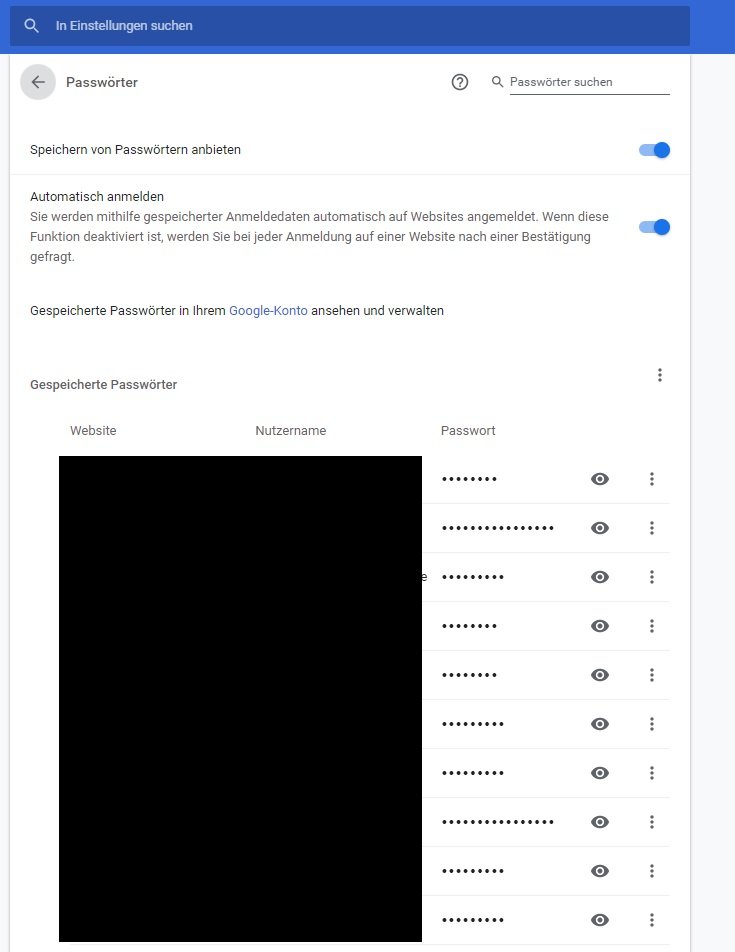Reveal the last listed password via eye icon
This screenshot has height=952, width=735.
[600, 920]
